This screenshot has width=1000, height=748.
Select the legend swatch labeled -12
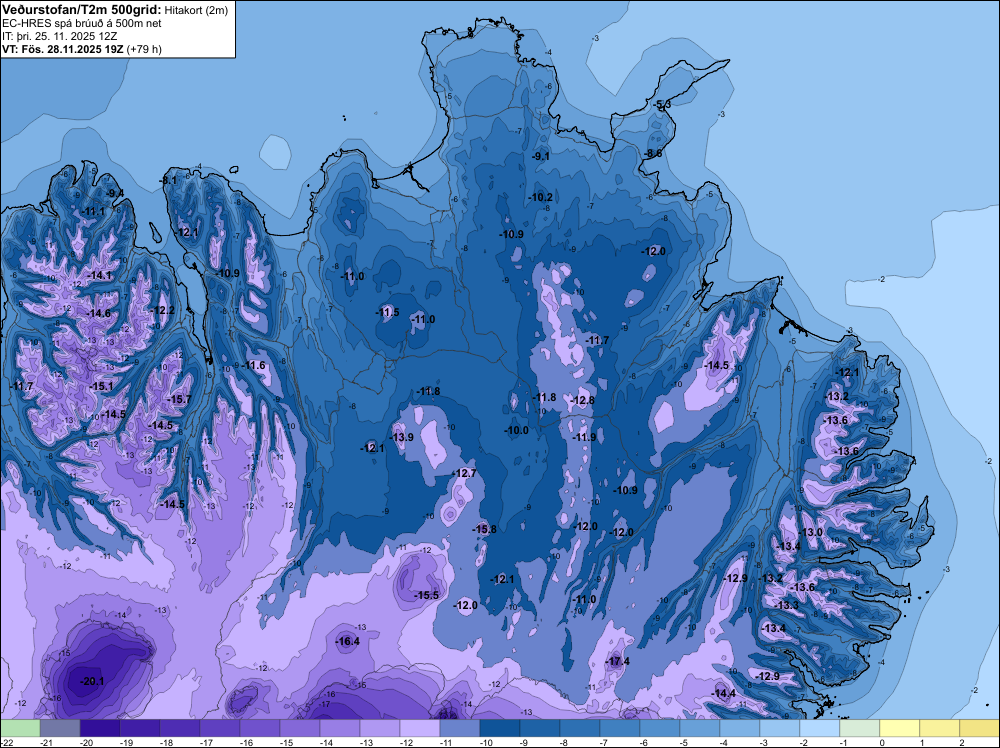420,728
